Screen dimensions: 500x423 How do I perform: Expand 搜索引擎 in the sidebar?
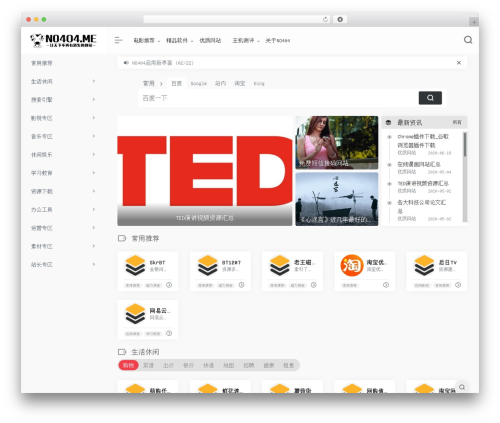[63, 100]
